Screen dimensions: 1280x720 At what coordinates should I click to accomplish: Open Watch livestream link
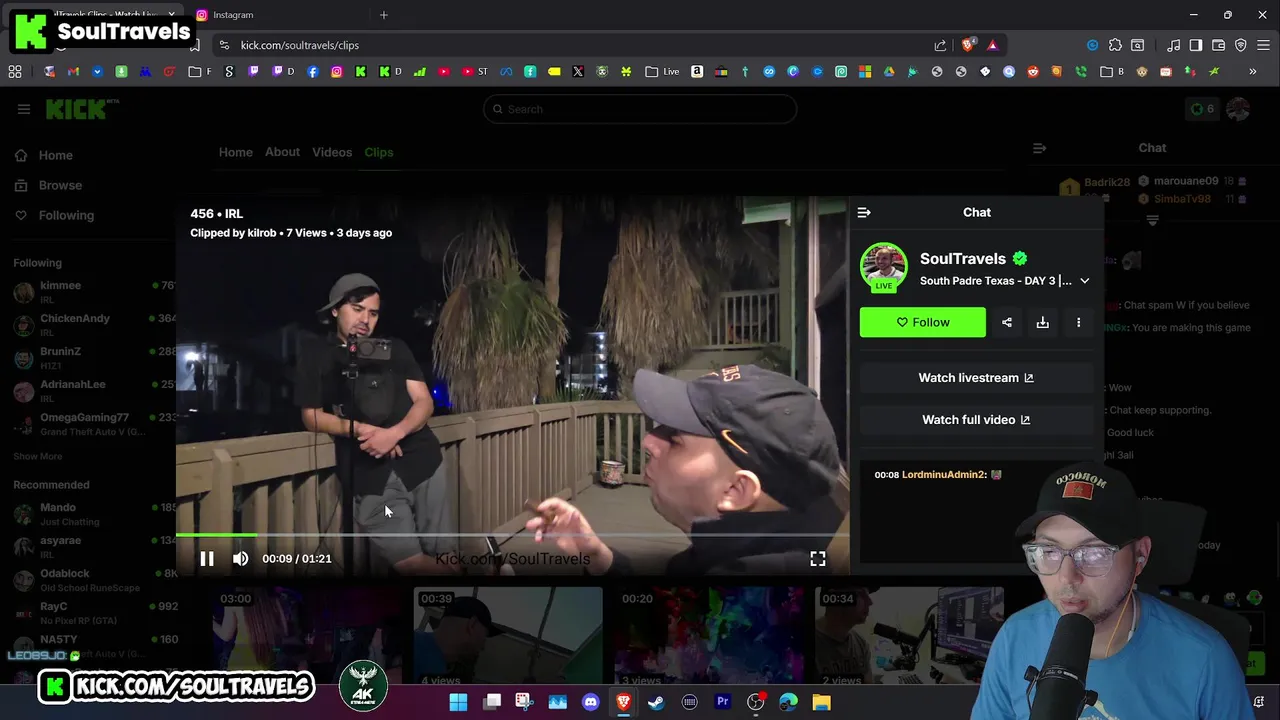coord(976,378)
